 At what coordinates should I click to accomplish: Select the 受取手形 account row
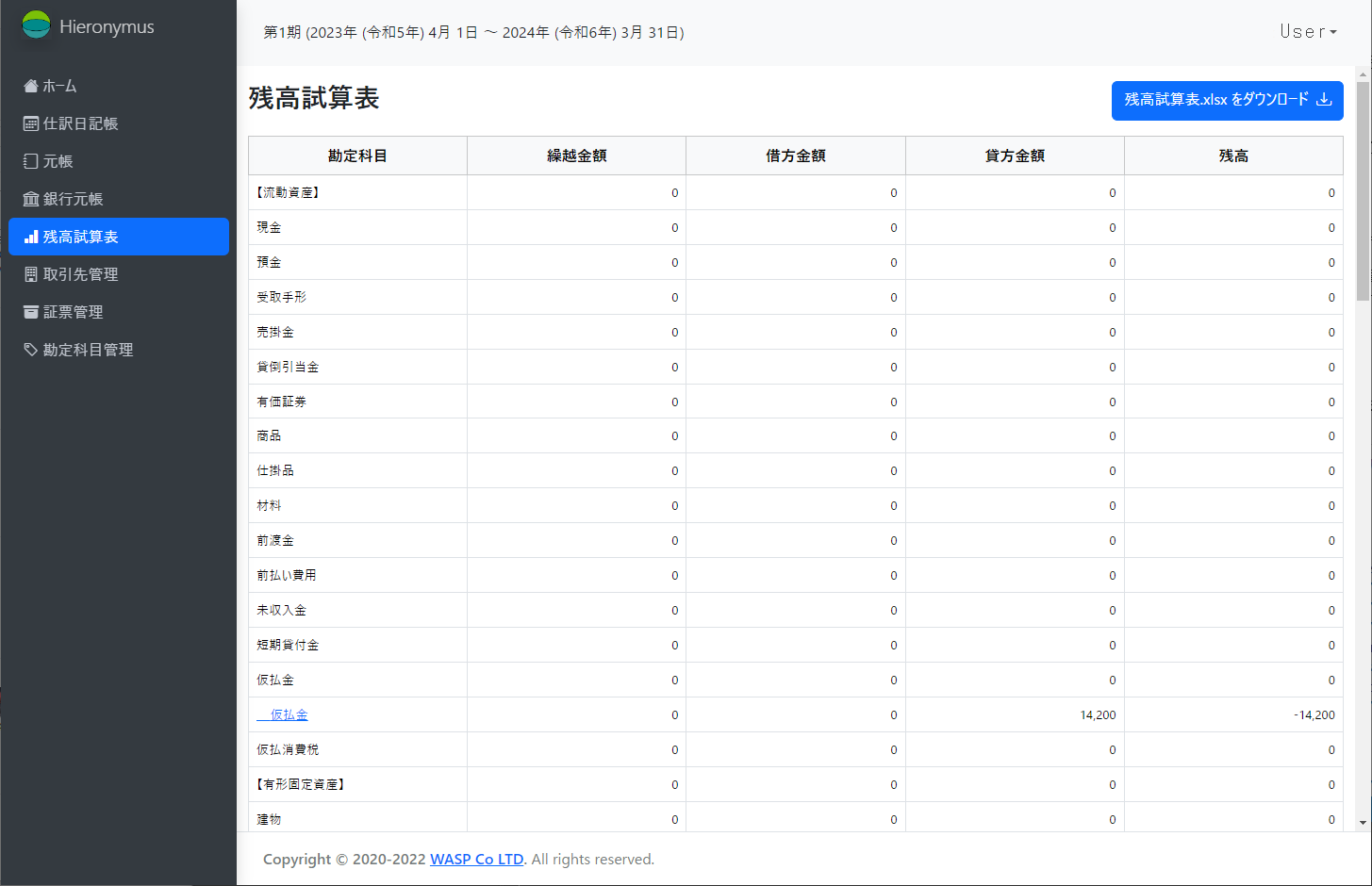[x=796, y=297]
